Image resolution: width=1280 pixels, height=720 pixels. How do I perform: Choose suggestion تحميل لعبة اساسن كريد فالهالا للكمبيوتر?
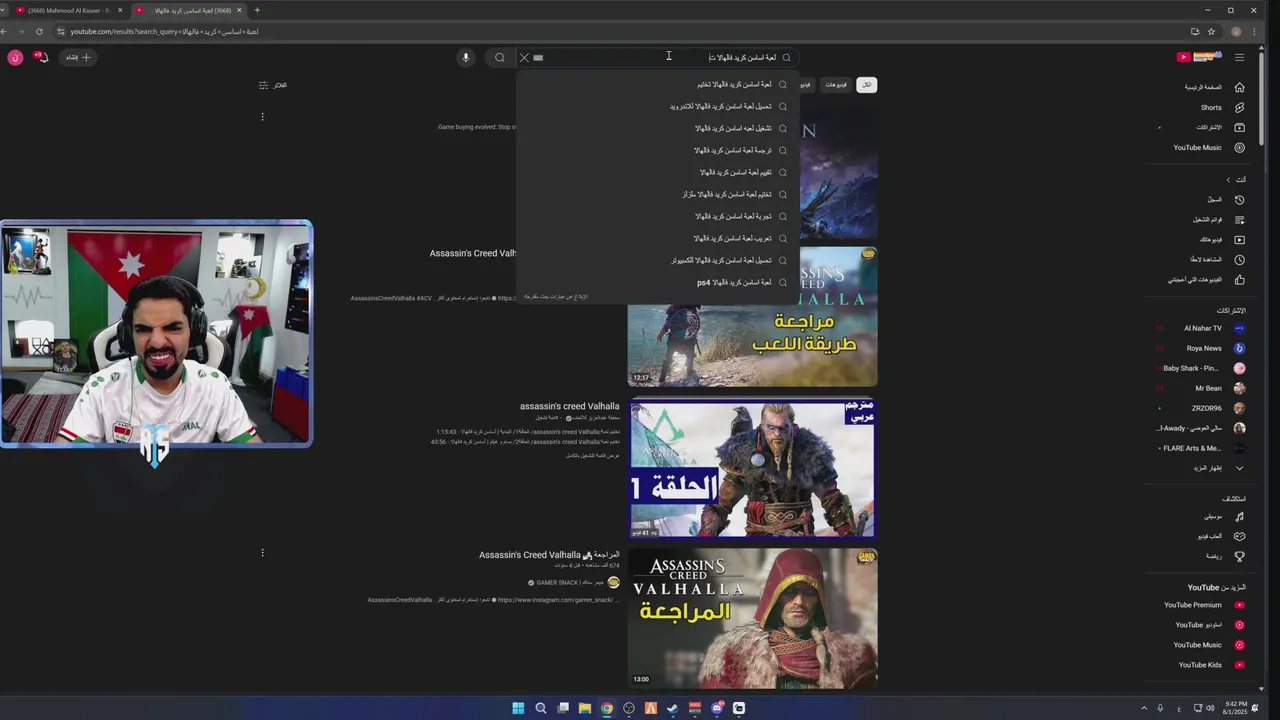(x=658, y=260)
